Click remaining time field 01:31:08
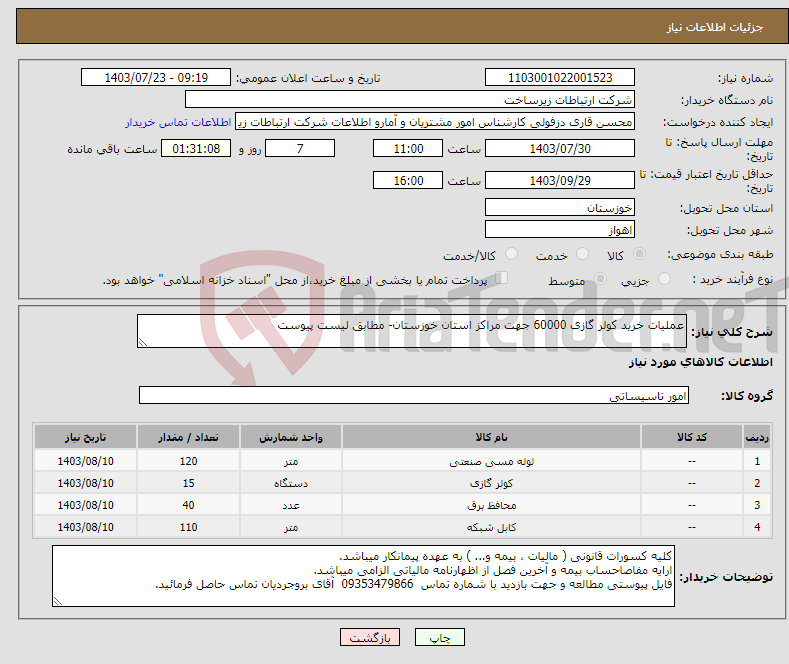The width and height of the screenshot is (789, 664). pyautogui.click(x=196, y=148)
